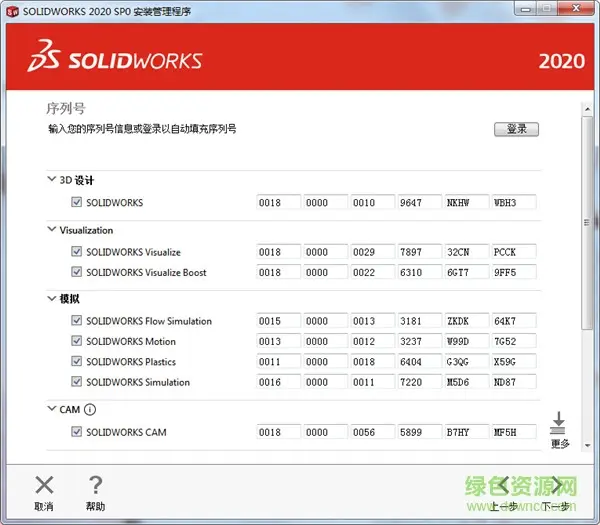Open Help via question mark icon

pos(95,485)
